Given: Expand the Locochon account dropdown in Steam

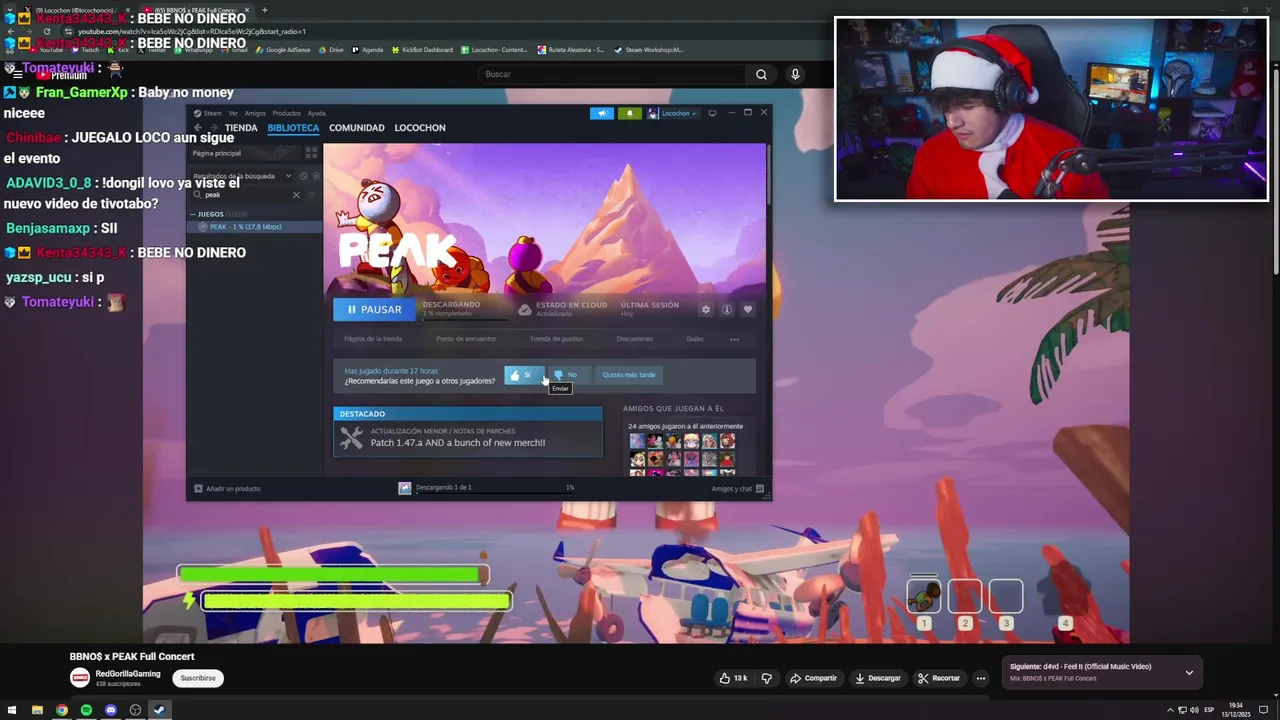Looking at the screenshot, I should [x=673, y=113].
